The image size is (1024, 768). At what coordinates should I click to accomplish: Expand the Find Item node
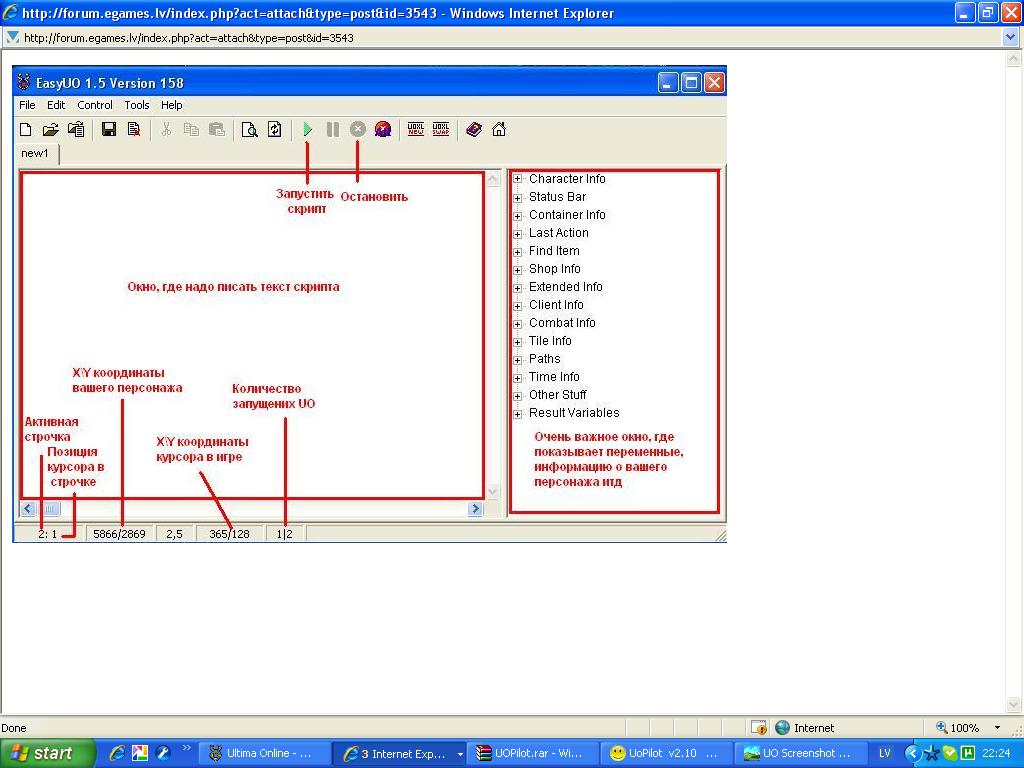point(517,251)
